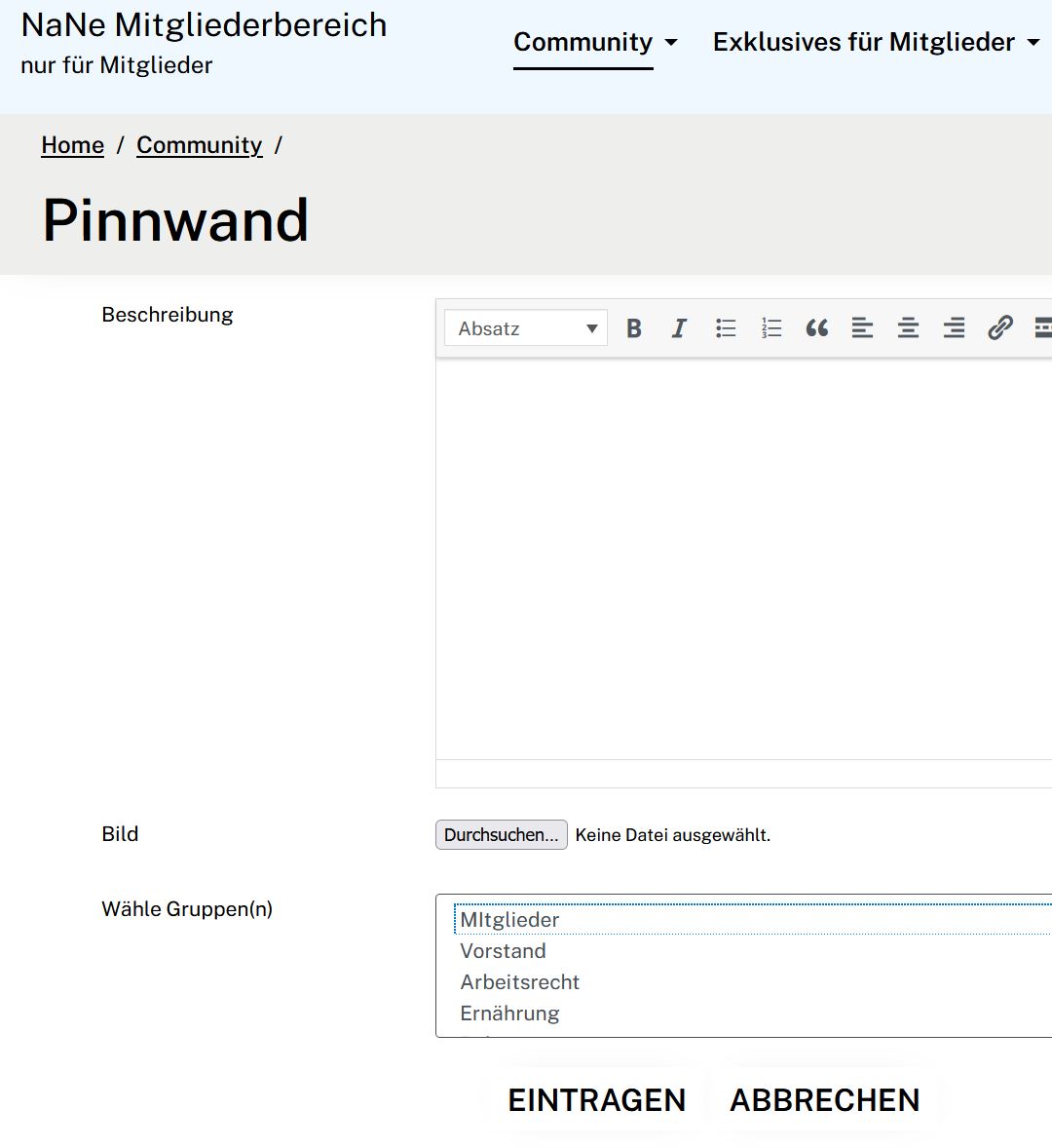
Task: Open the Community breadcrumb link
Action: tap(199, 144)
